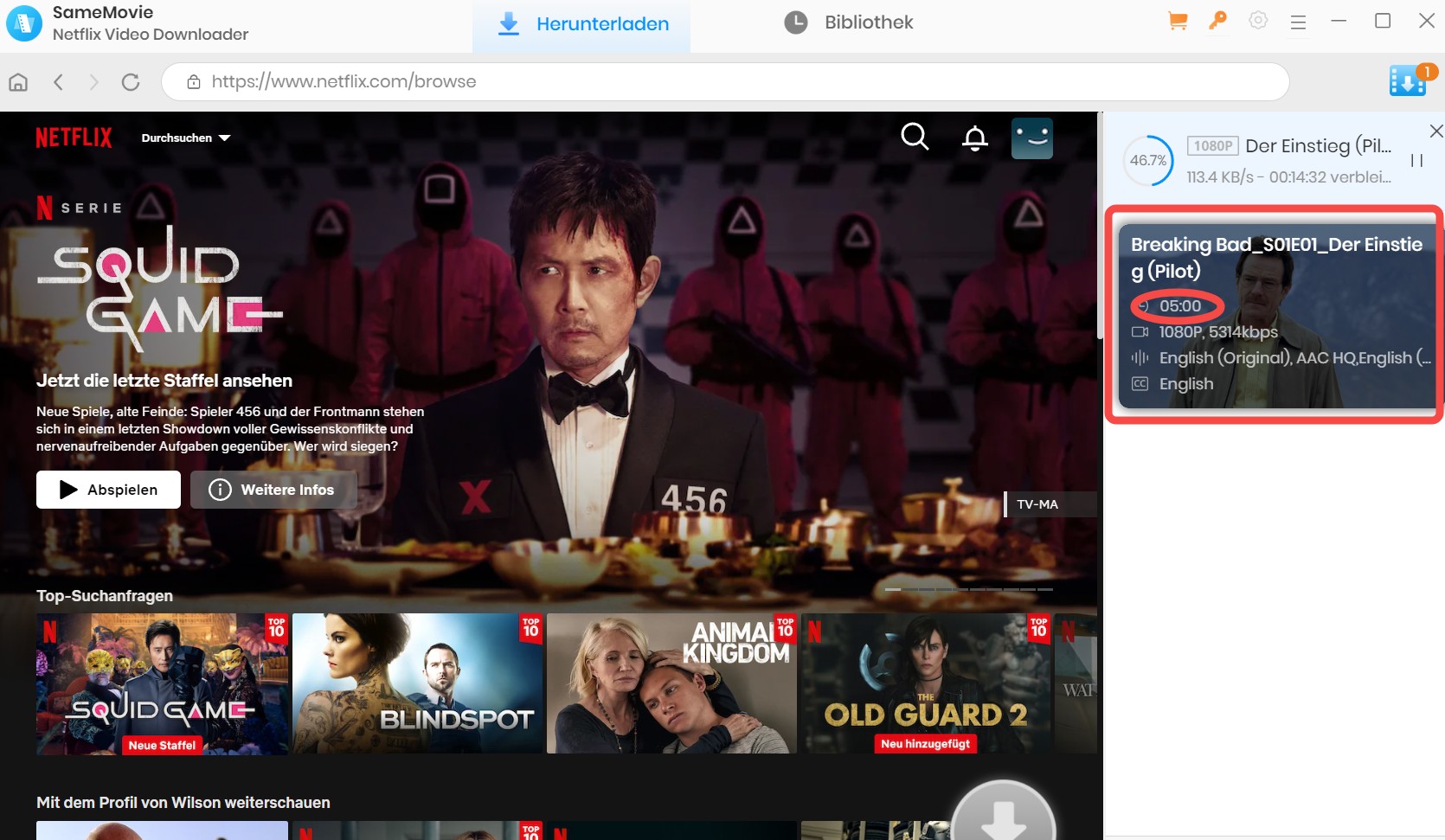Open The Old Guard 2 thumbnail
The height and width of the screenshot is (840, 1445).
coord(926,683)
